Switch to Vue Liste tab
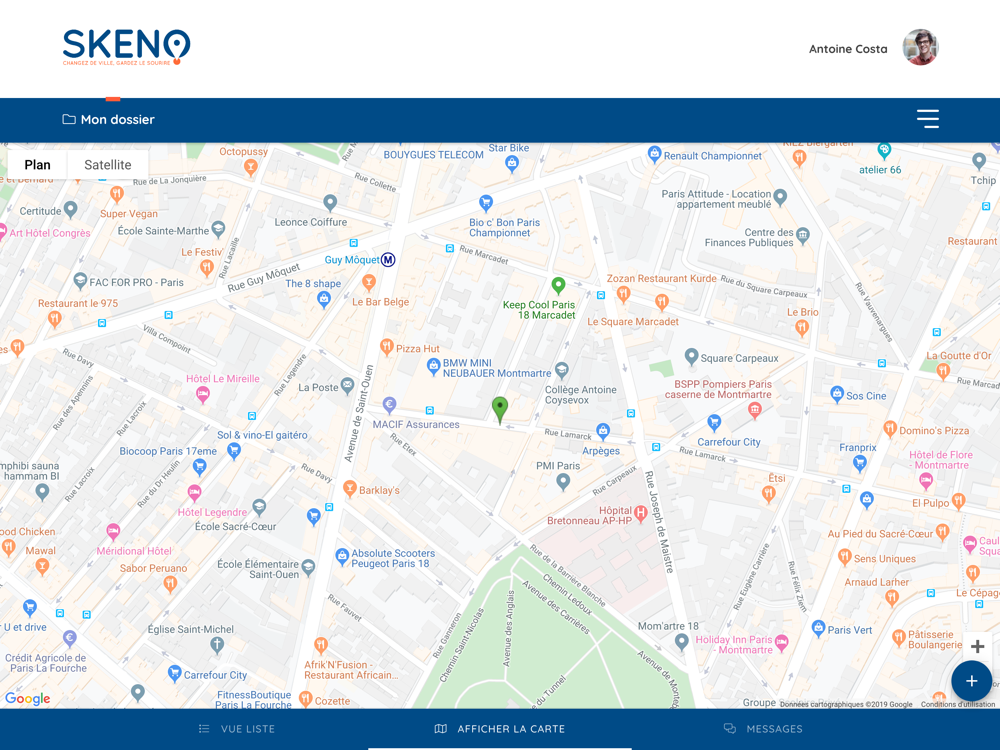The height and width of the screenshot is (750, 1000). (237, 729)
